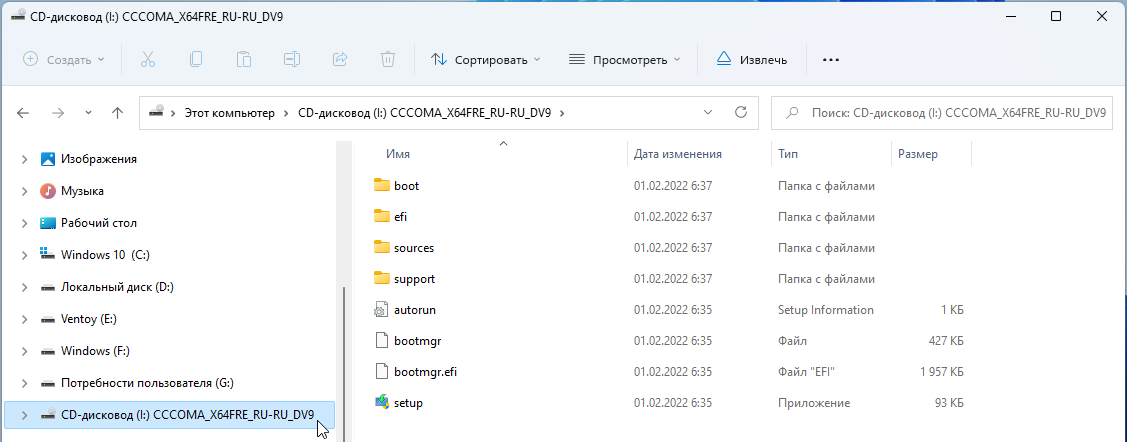Sort by the Тип column header
The width and height of the screenshot is (1127, 442).
(788, 154)
